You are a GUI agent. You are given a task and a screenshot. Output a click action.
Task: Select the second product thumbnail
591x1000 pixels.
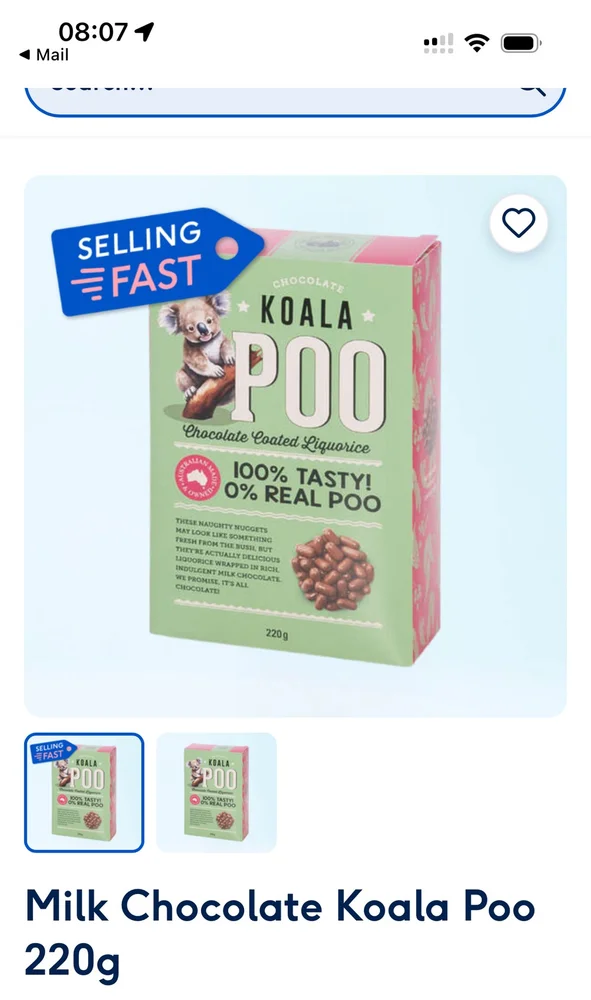tap(216, 792)
